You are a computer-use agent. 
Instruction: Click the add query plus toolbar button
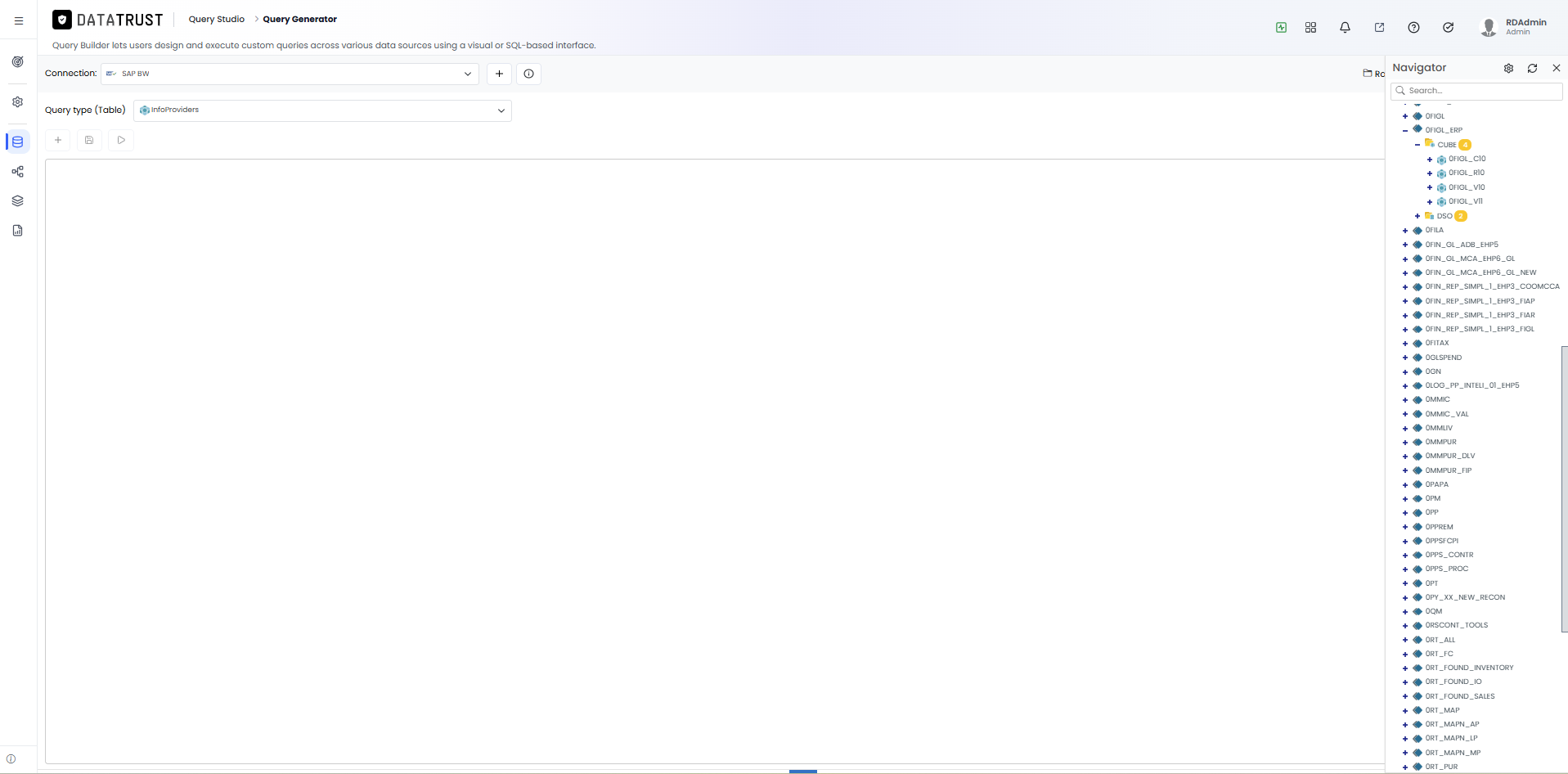pyautogui.click(x=58, y=140)
